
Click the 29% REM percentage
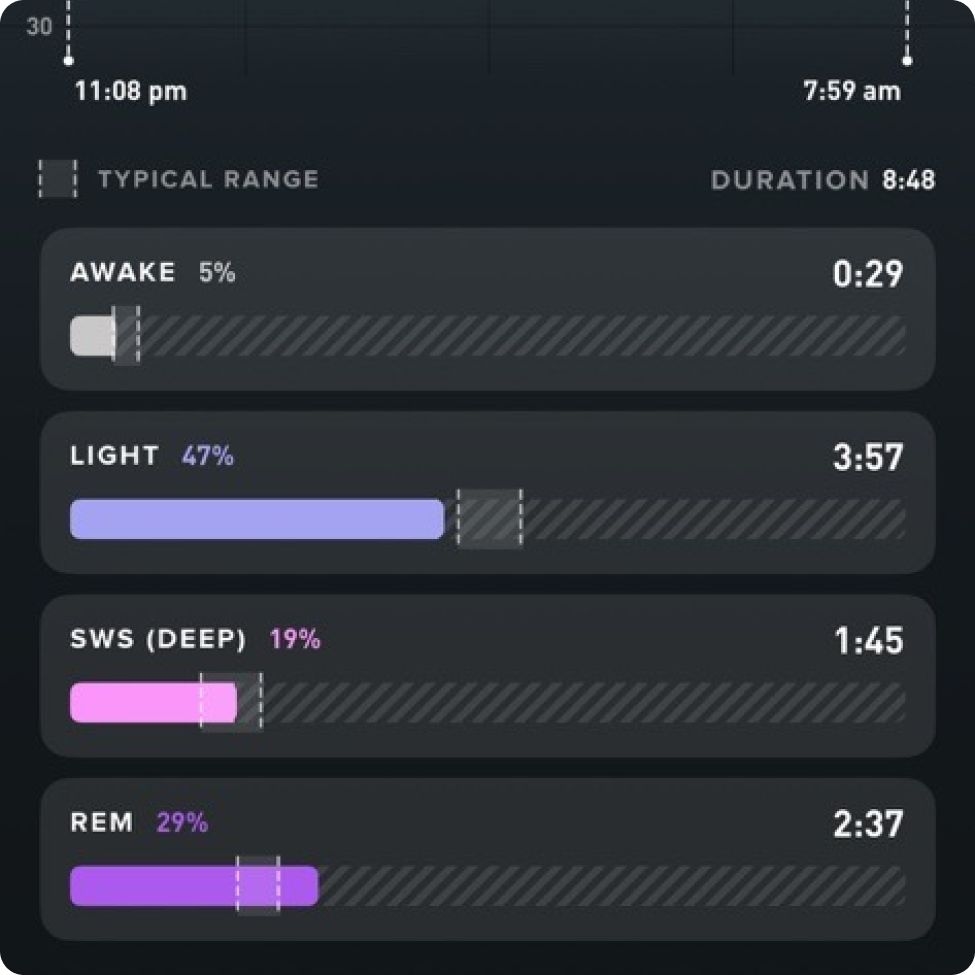[182, 822]
